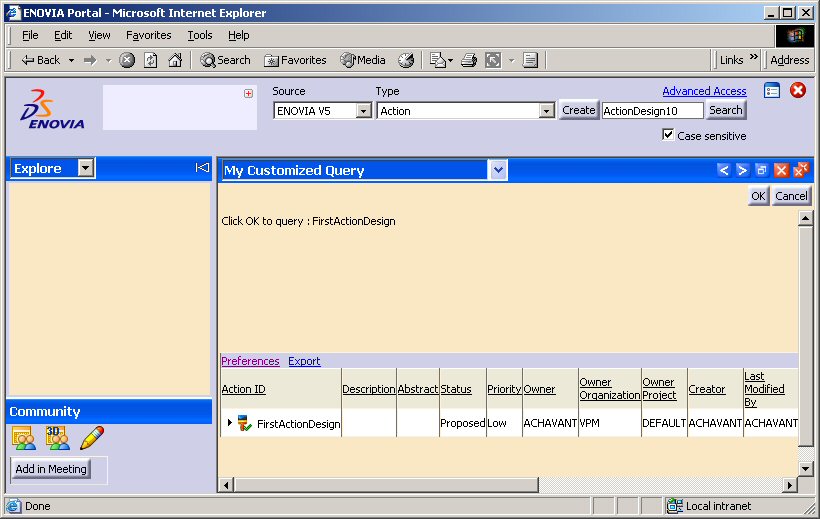Open the Favorites menu
Screen dimensions: 820x519
(149, 35)
